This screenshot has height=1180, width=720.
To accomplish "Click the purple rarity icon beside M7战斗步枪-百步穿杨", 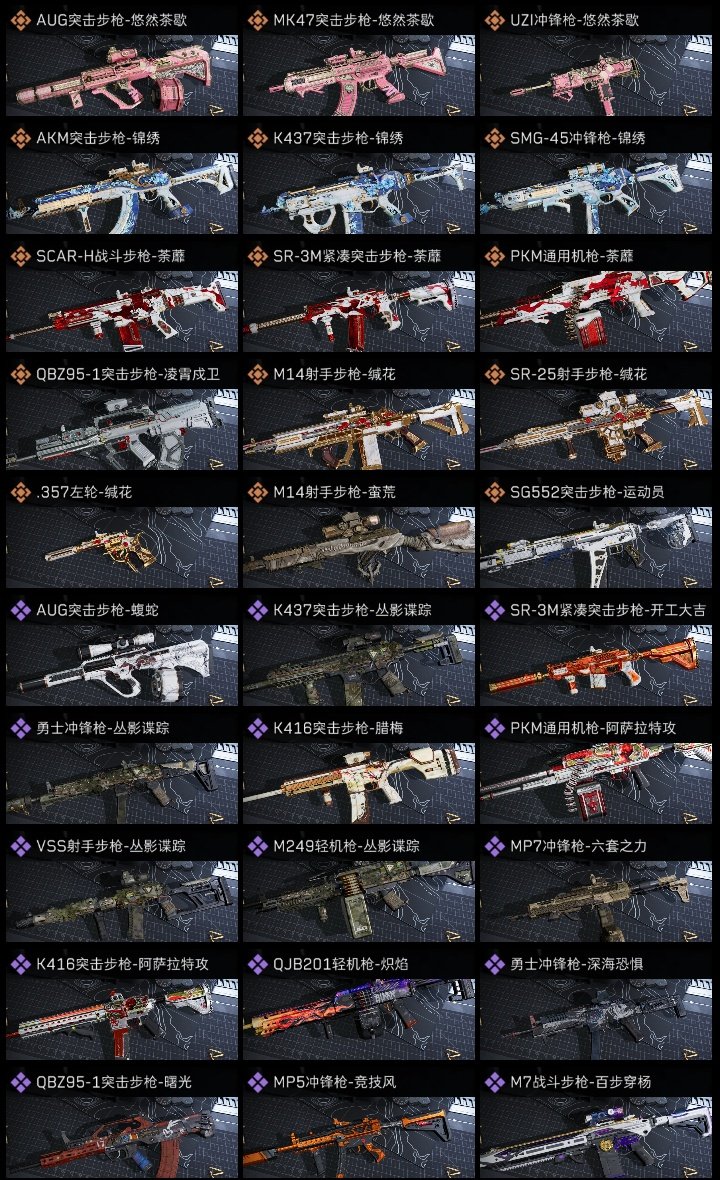I will 494,1082.
